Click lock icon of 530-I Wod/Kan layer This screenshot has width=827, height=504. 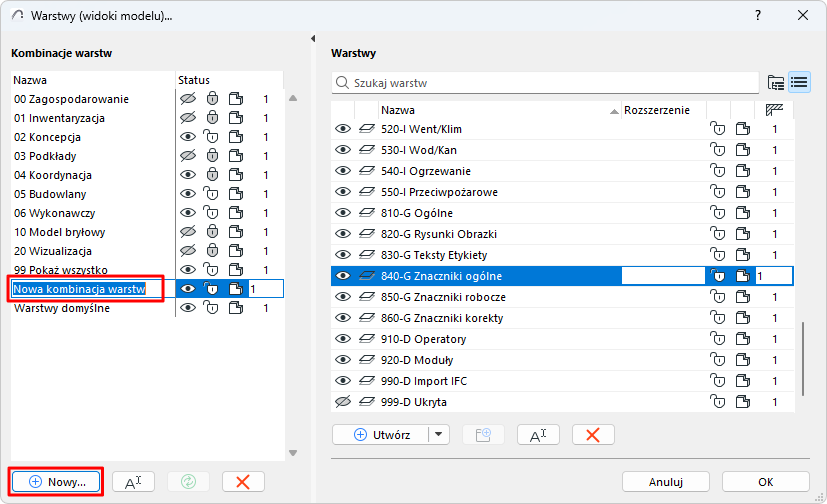(x=717, y=150)
